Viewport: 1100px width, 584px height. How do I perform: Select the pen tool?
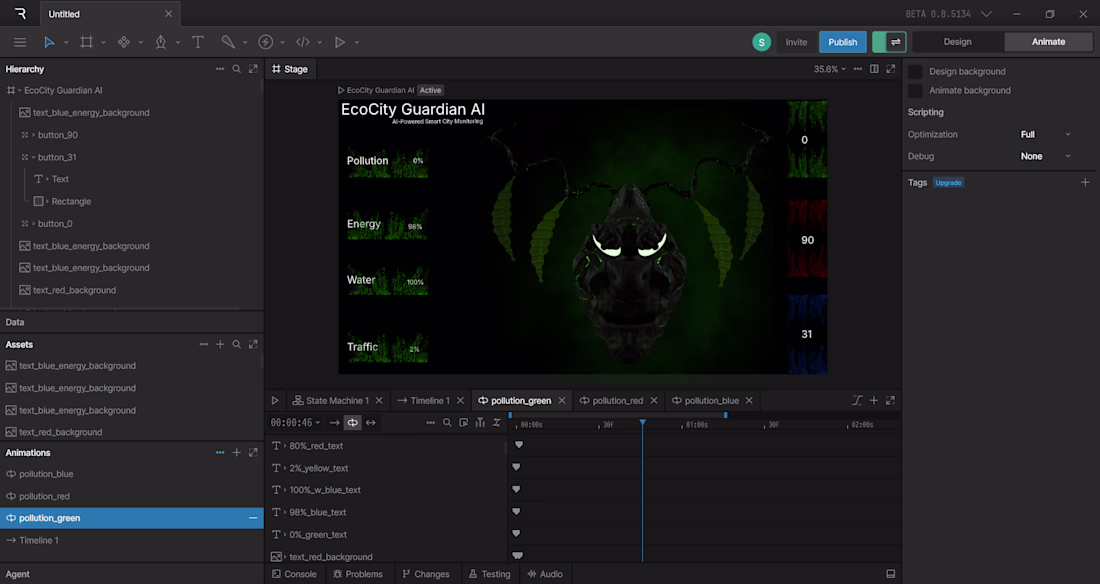pyautogui.click(x=161, y=42)
